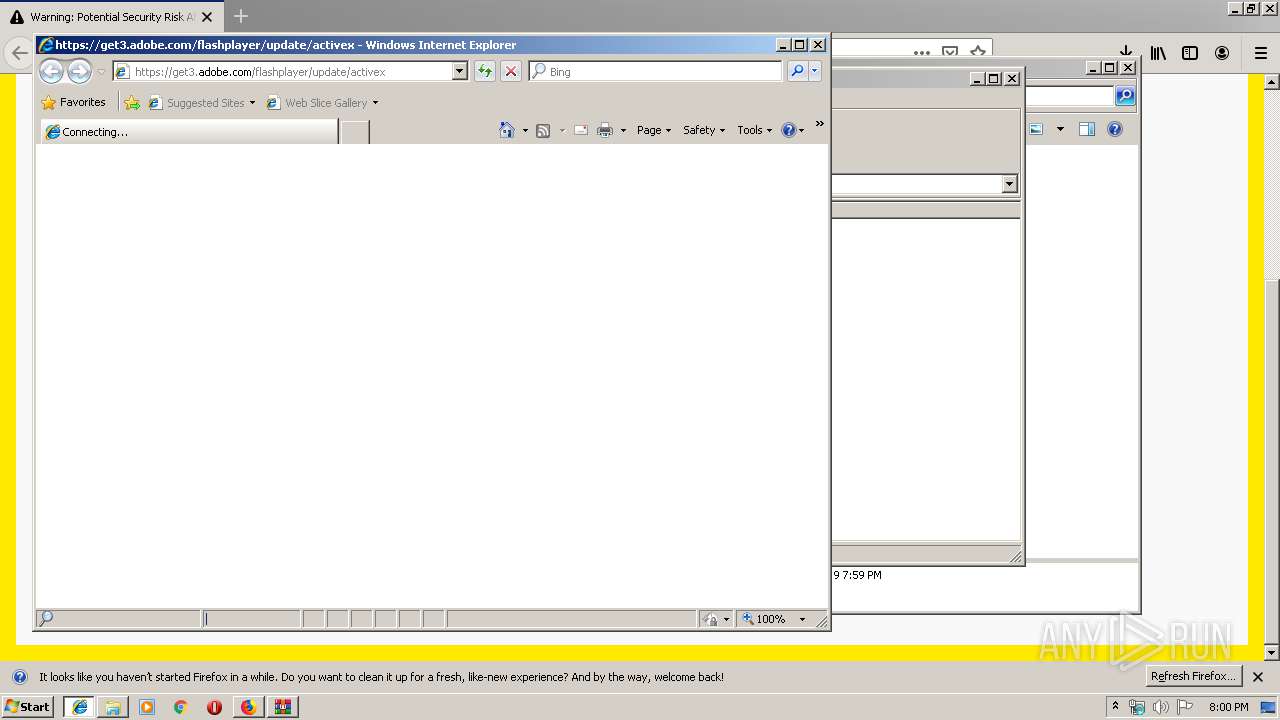Toggle the preview pane icon in rear window

1087,129
